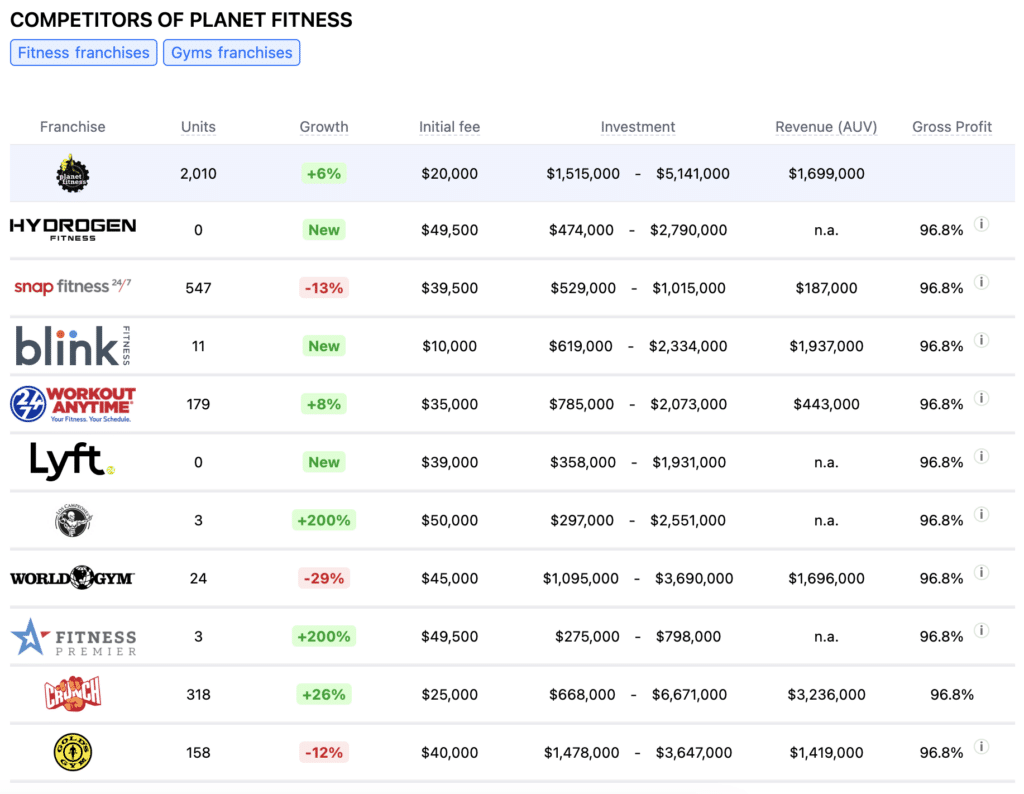Click info icon in $297,000 investment row

tap(981, 515)
